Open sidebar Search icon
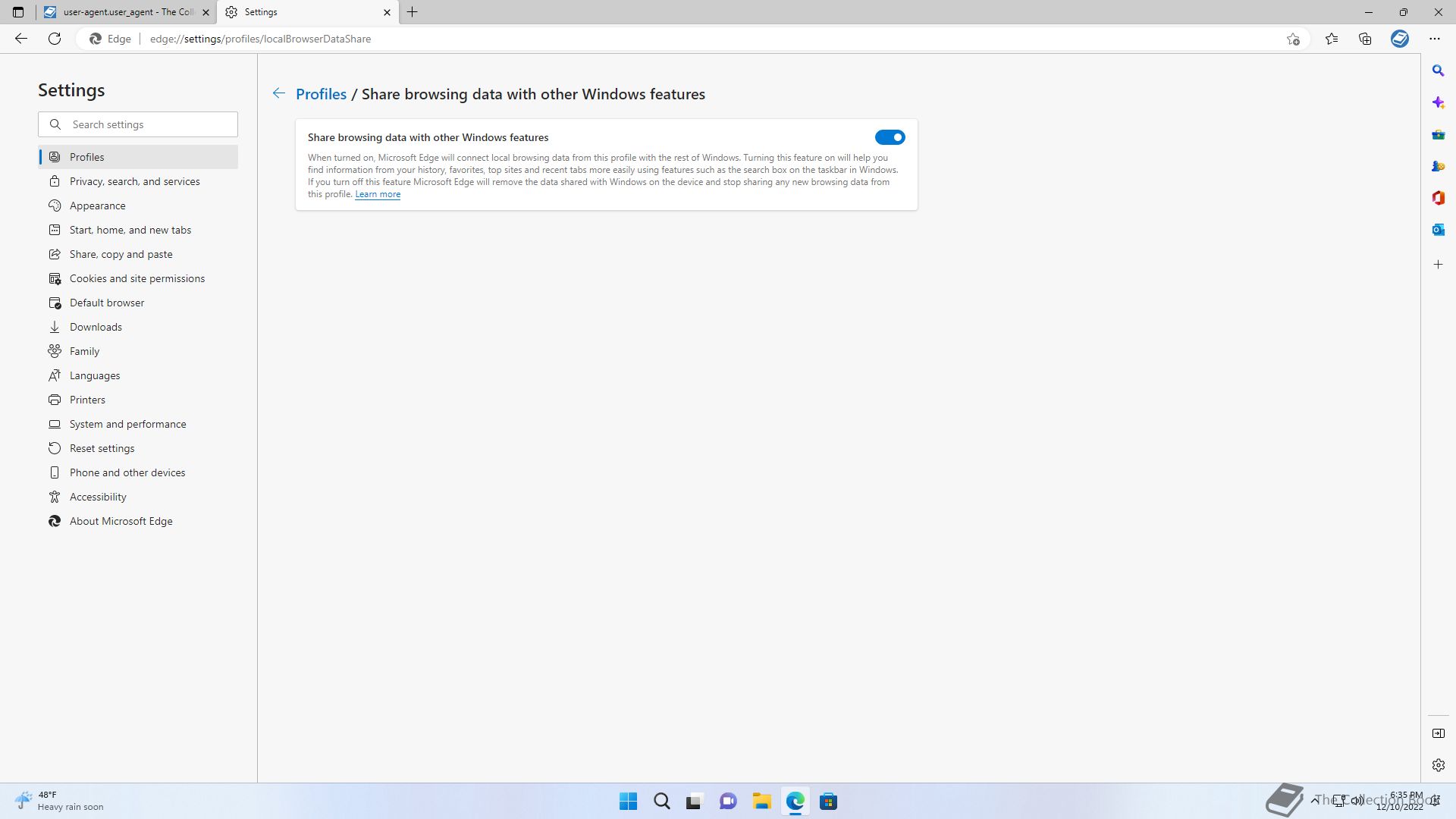 1439,71
